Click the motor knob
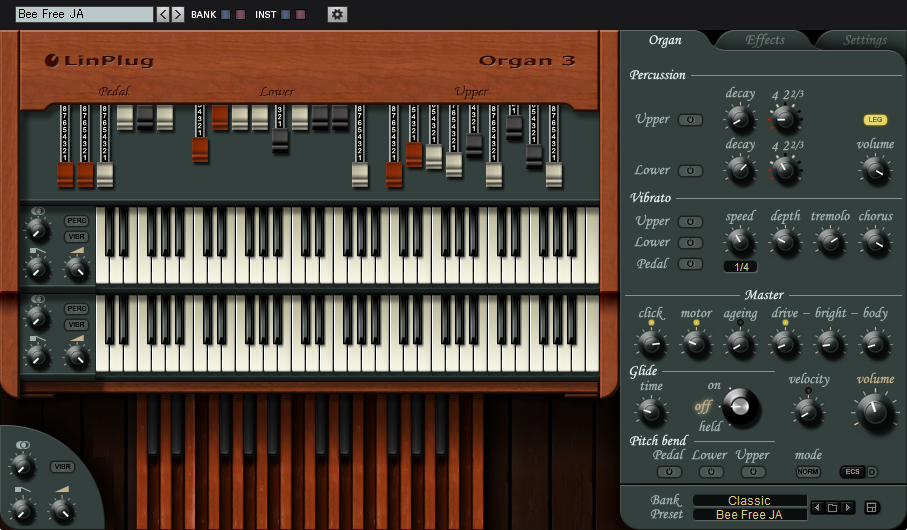Viewport: 907px width, 530px height. (x=696, y=344)
